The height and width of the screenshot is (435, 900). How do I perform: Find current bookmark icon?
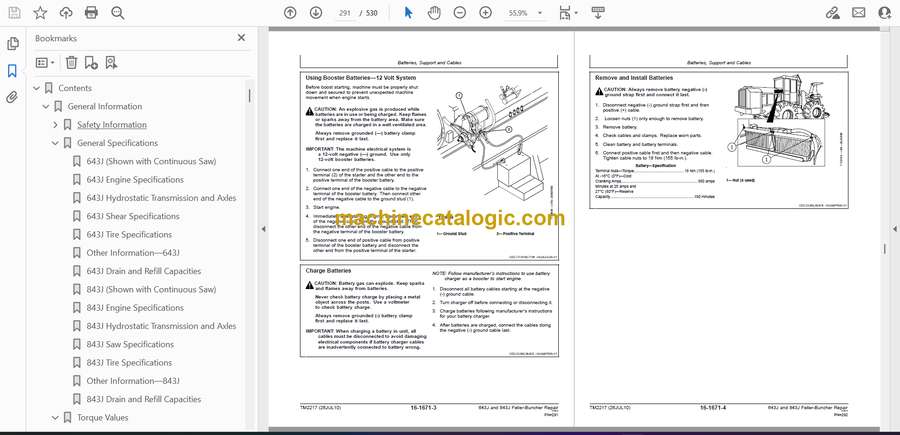click(x=111, y=63)
